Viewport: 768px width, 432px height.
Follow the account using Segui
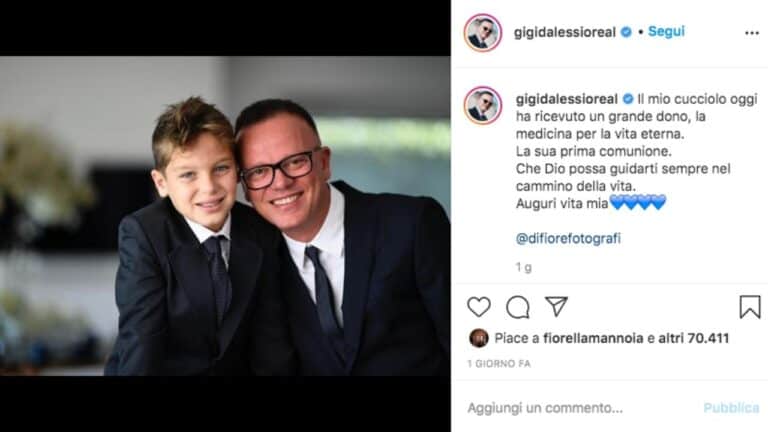(x=666, y=31)
